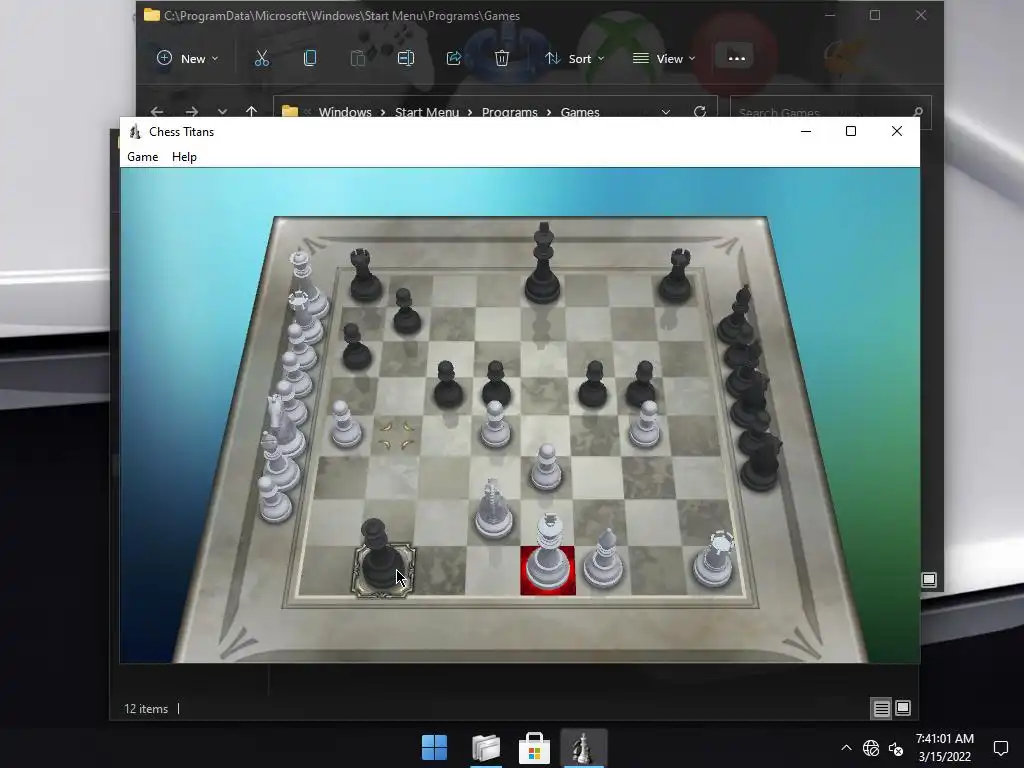Switch Explorer to details view layout

click(x=882, y=709)
